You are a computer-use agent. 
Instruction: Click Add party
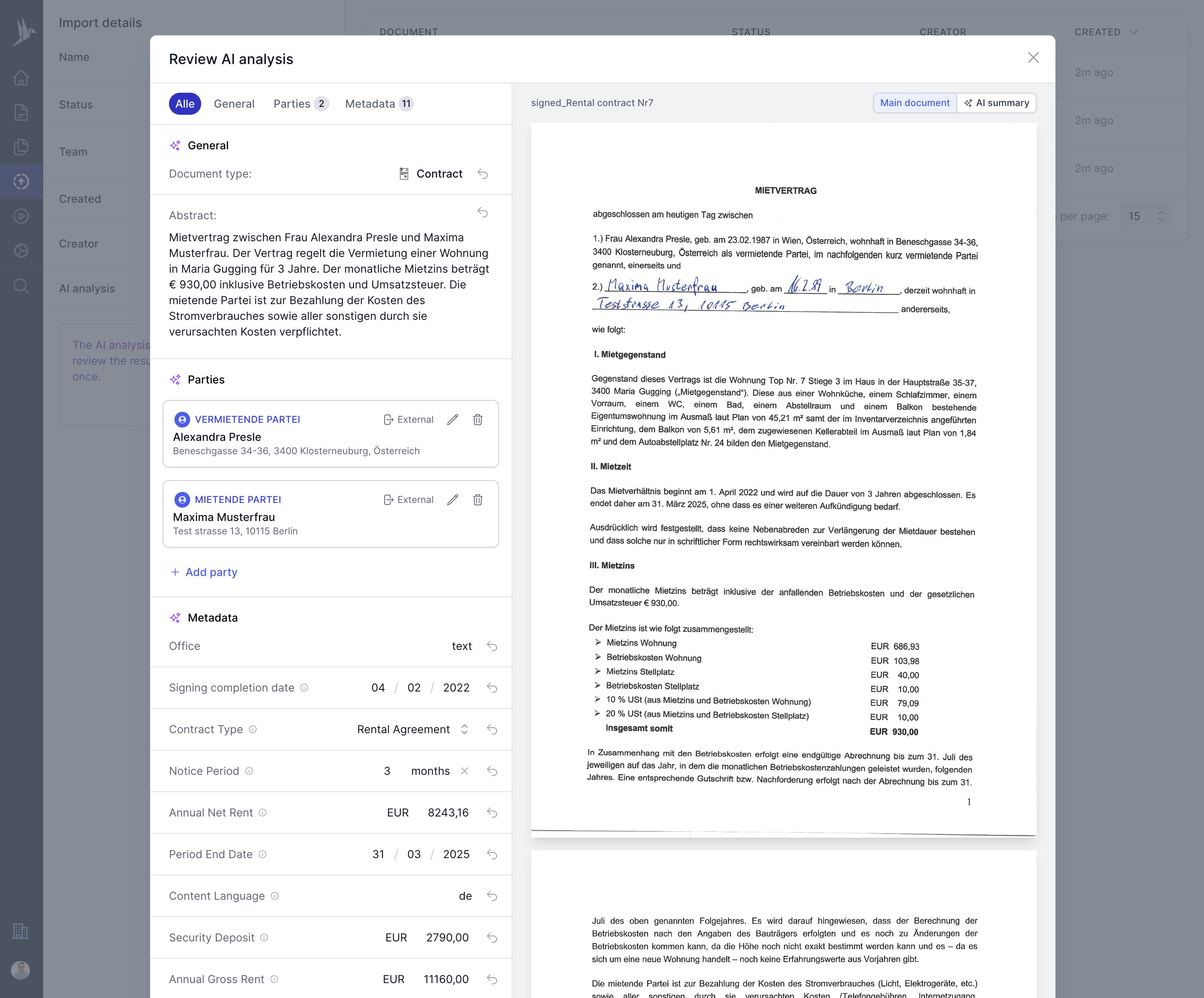pyautogui.click(x=204, y=572)
